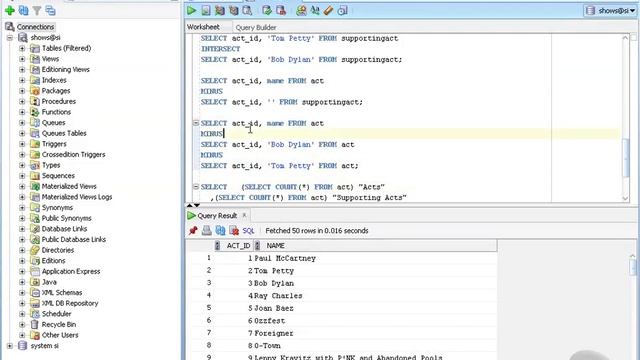Viewport: 640px width, 360px height.
Task: Select Packages in the tree
Action: [x=56, y=91]
